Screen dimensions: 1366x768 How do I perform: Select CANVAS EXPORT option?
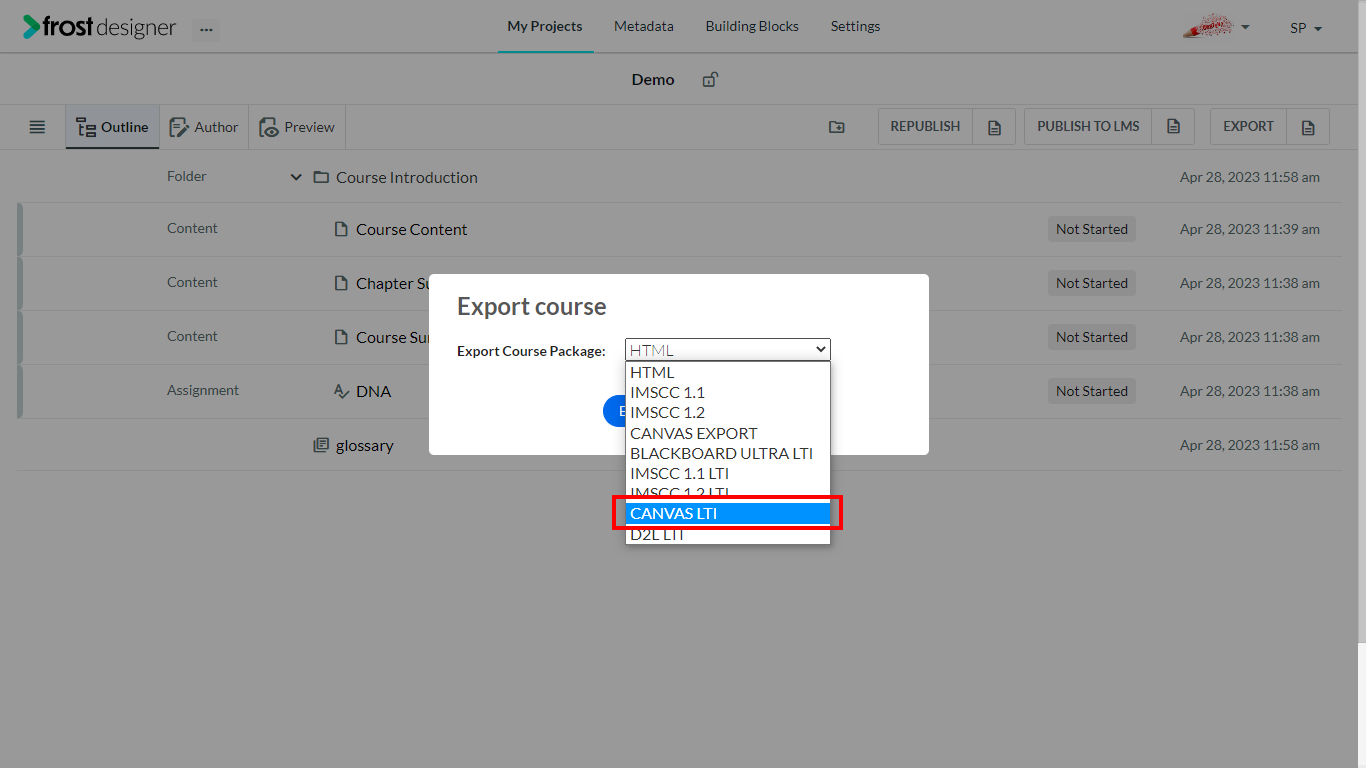pos(728,433)
